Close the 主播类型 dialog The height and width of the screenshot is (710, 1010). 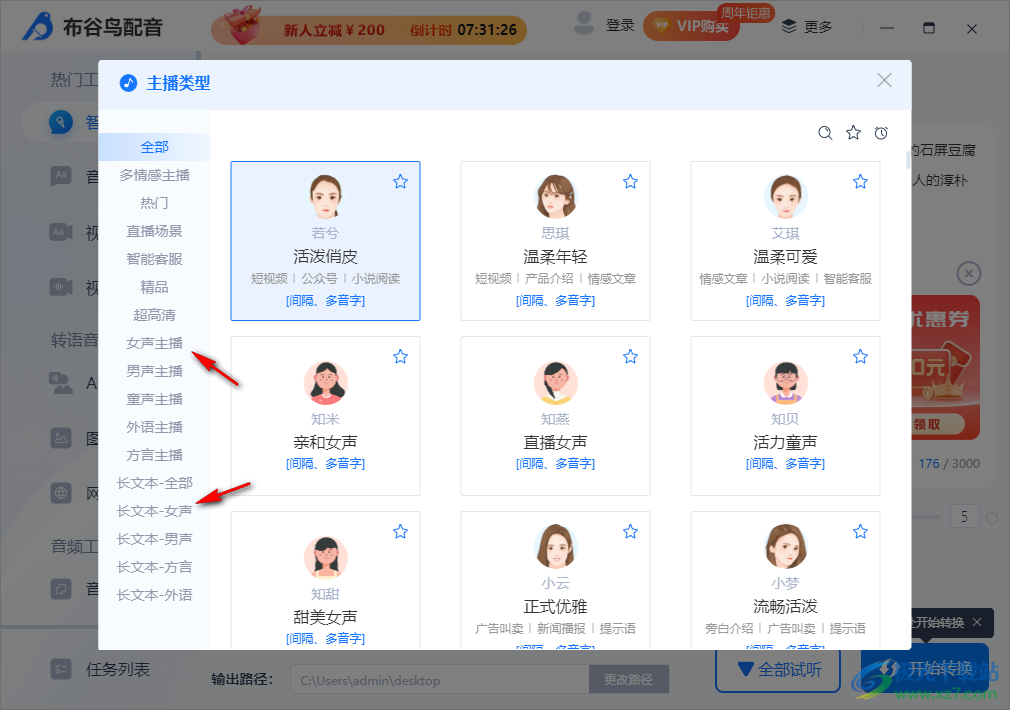tap(884, 81)
